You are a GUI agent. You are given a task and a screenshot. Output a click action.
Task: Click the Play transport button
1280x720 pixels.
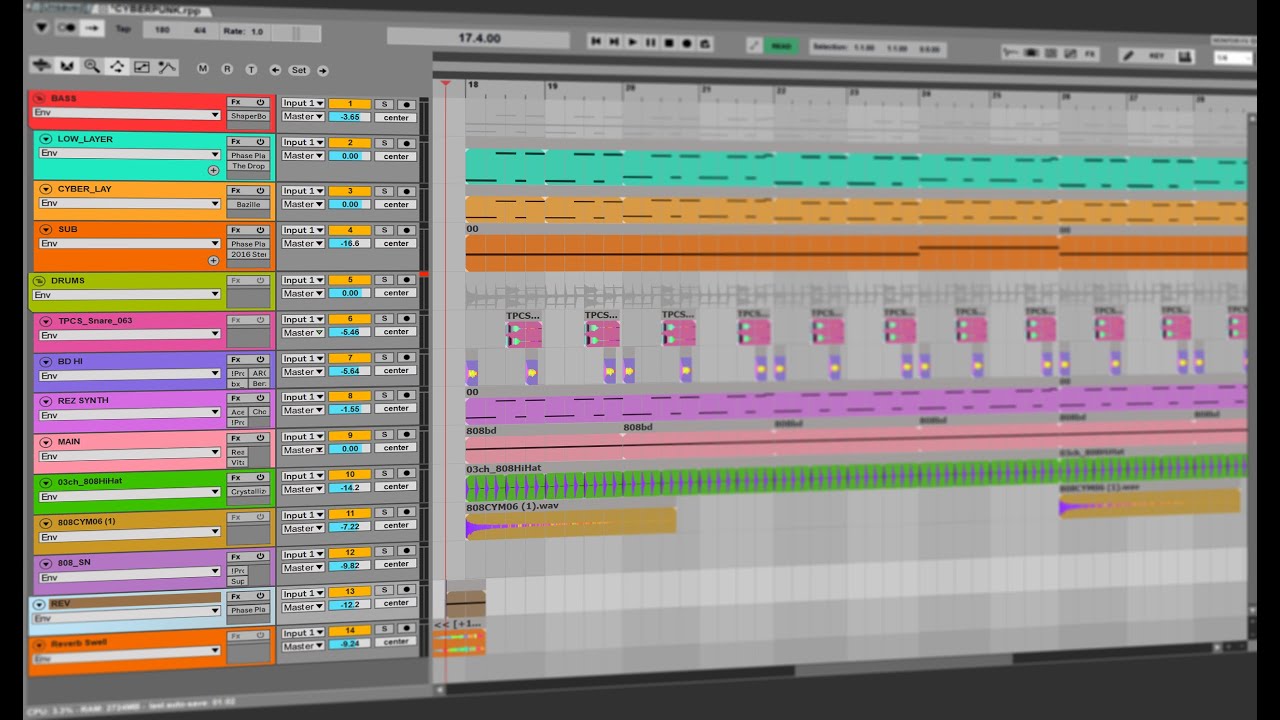coord(633,42)
